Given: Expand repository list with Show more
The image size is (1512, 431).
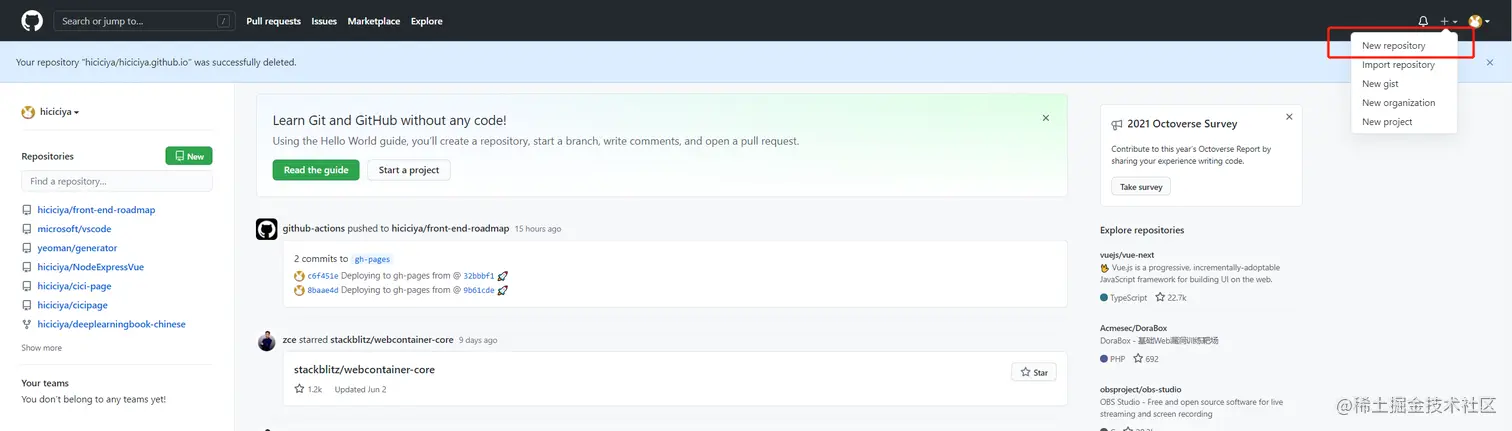Looking at the screenshot, I should coord(41,348).
